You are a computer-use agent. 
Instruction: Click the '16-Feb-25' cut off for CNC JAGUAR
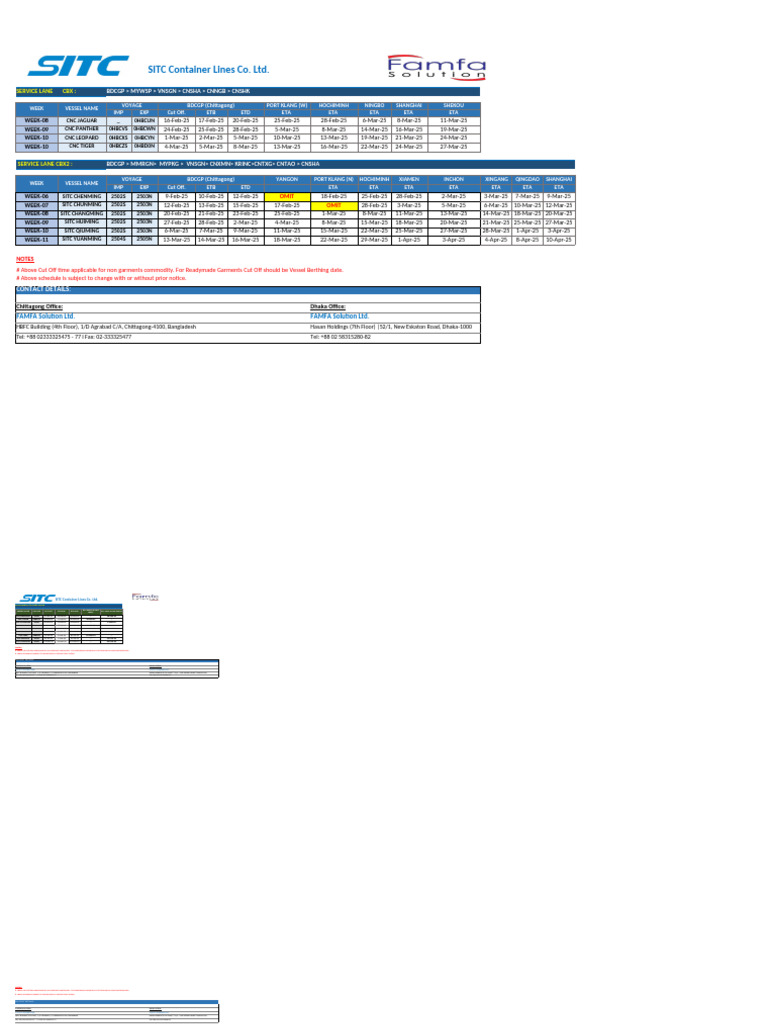tap(176, 121)
